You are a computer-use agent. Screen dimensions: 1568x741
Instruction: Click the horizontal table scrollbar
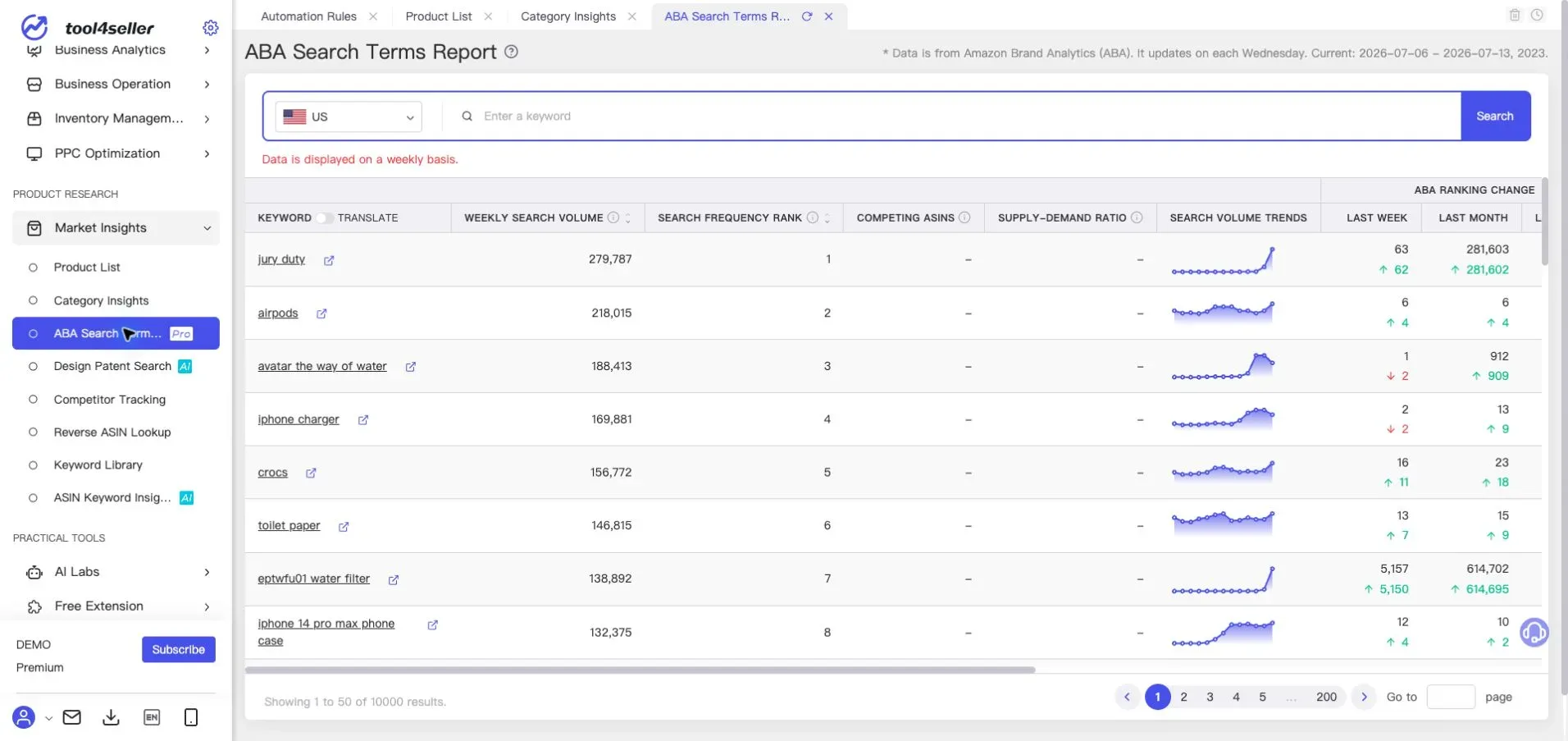tap(640, 670)
